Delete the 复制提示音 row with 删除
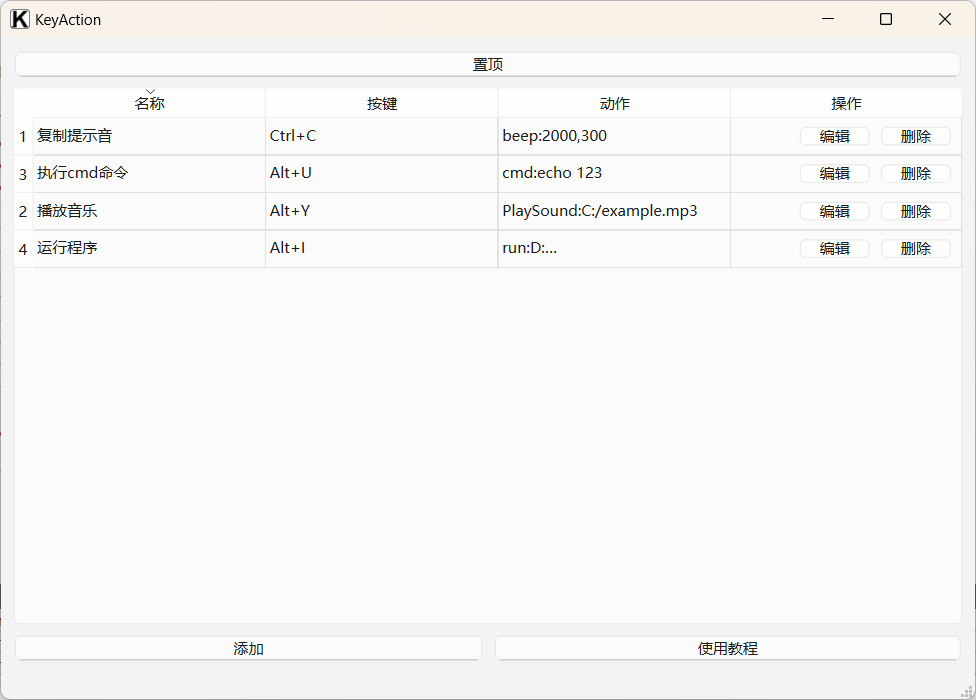Viewport: 976px width, 700px height. tap(916, 136)
